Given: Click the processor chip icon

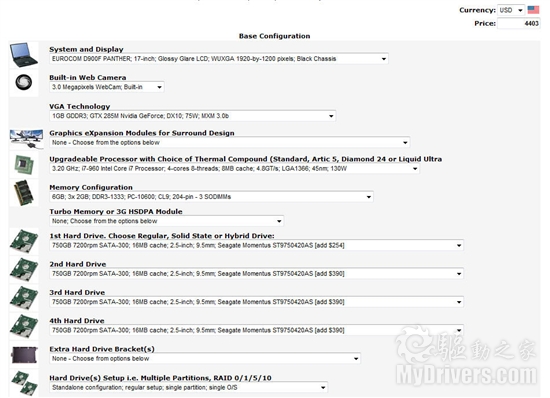Looking at the screenshot, I should [24, 164].
